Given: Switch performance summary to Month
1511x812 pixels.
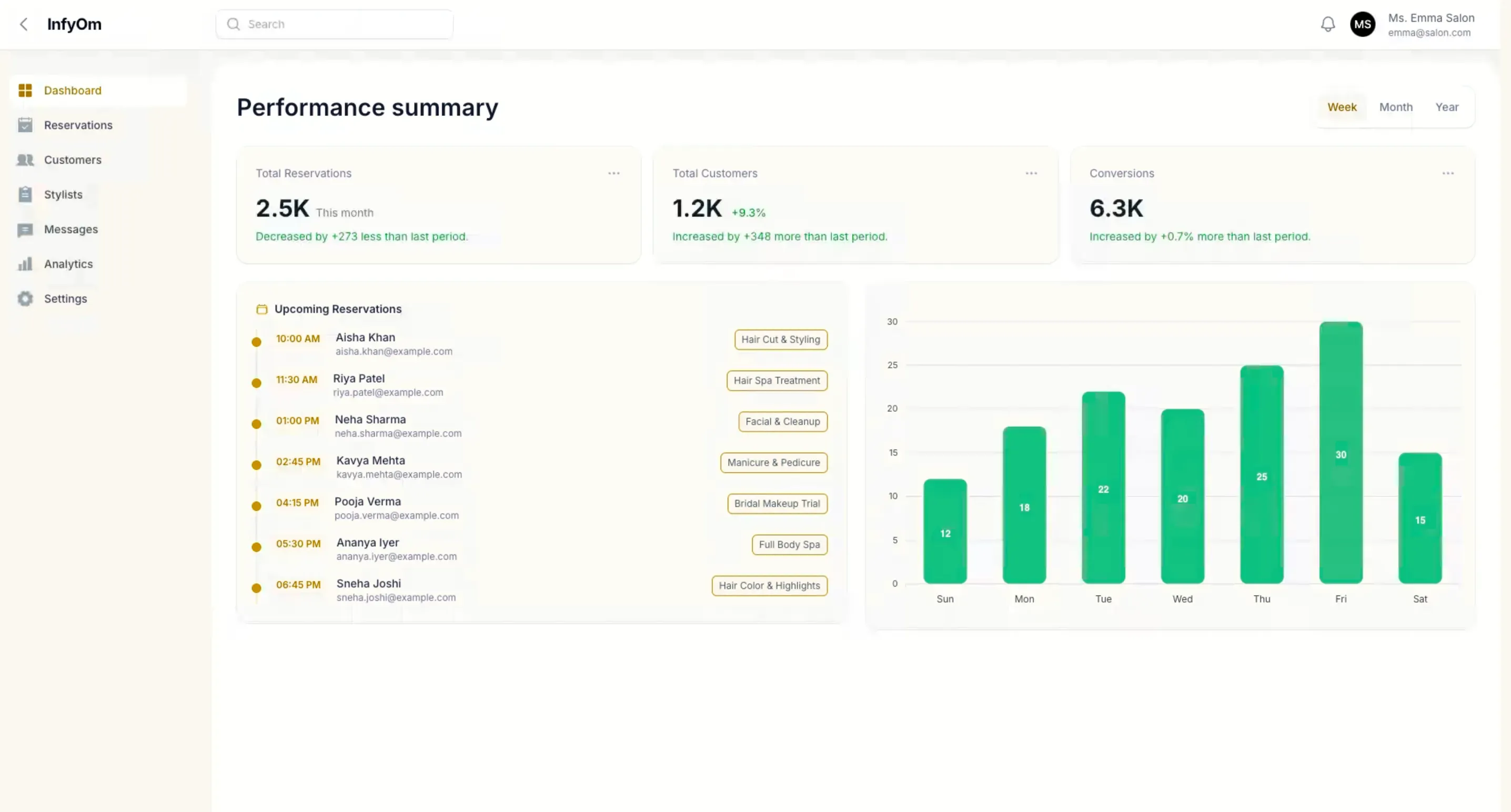Looking at the screenshot, I should [x=1395, y=107].
